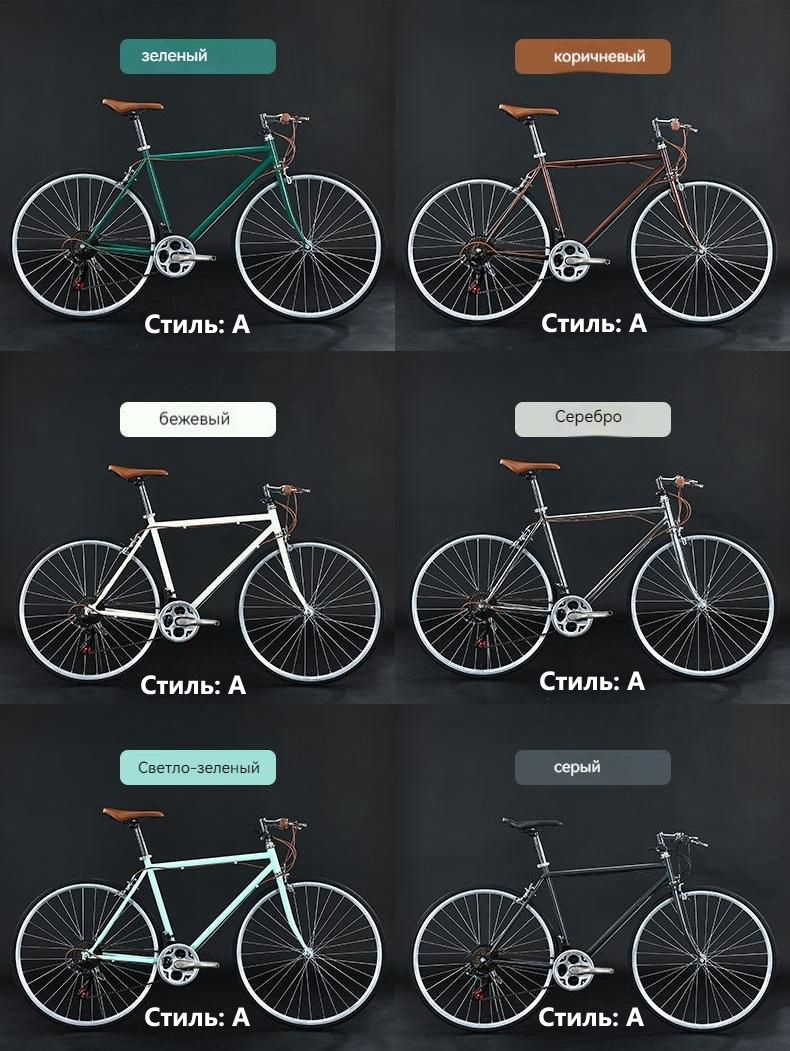Click Стиль: A under light green bicycle
790x1051 pixels.
tap(197, 1017)
